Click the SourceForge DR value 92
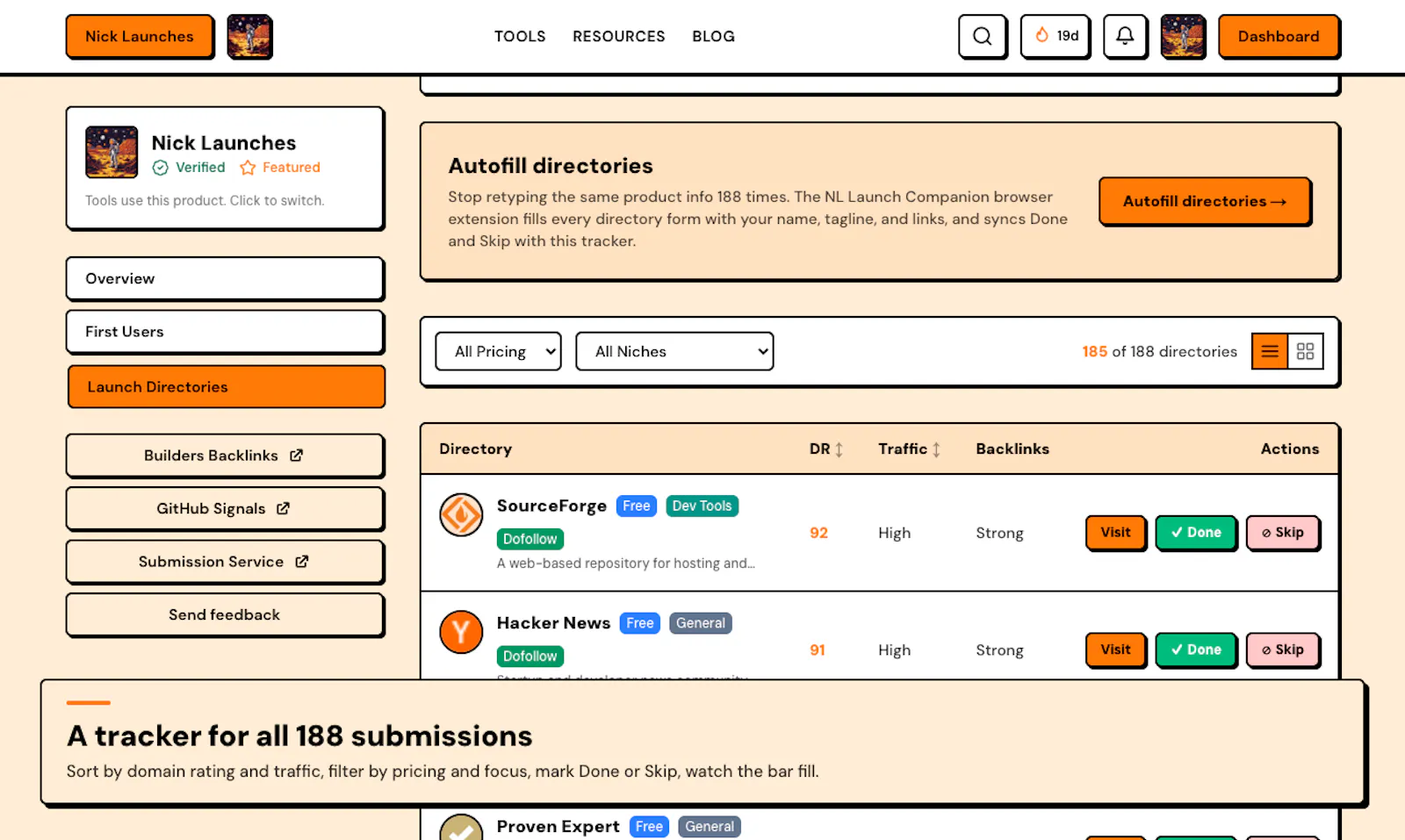The width and height of the screenshot is (1405, 840). click(x=818, y=533)
